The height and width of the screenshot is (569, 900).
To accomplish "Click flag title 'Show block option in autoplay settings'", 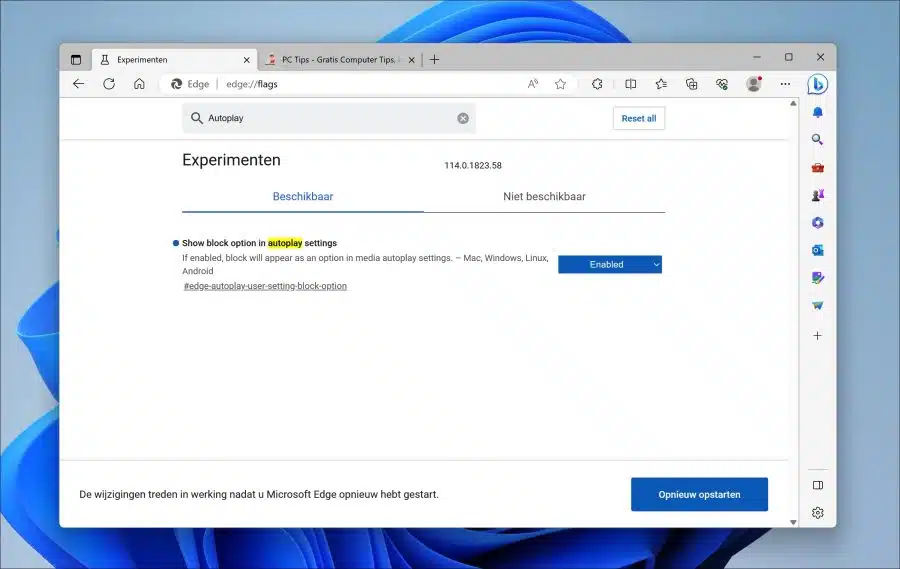I will pyautogui.click(x=259, y=243).
